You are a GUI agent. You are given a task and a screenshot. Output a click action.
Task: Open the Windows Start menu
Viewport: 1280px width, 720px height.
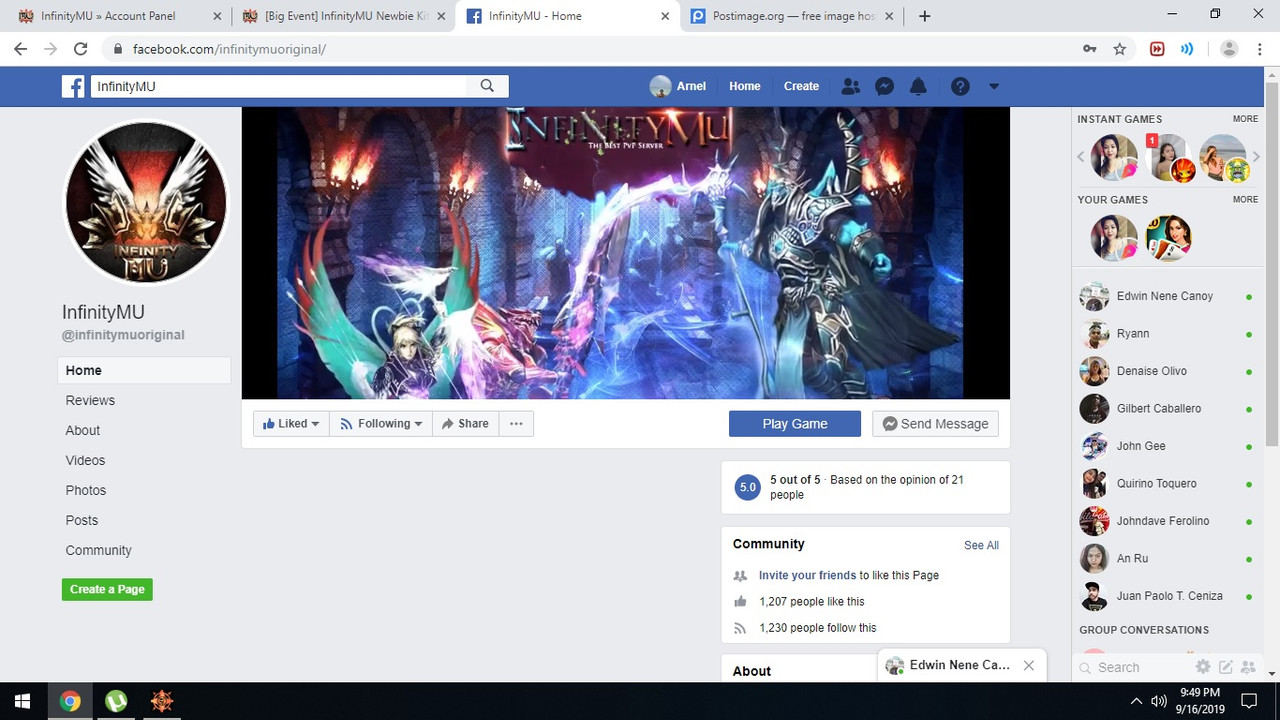(22, 701)
